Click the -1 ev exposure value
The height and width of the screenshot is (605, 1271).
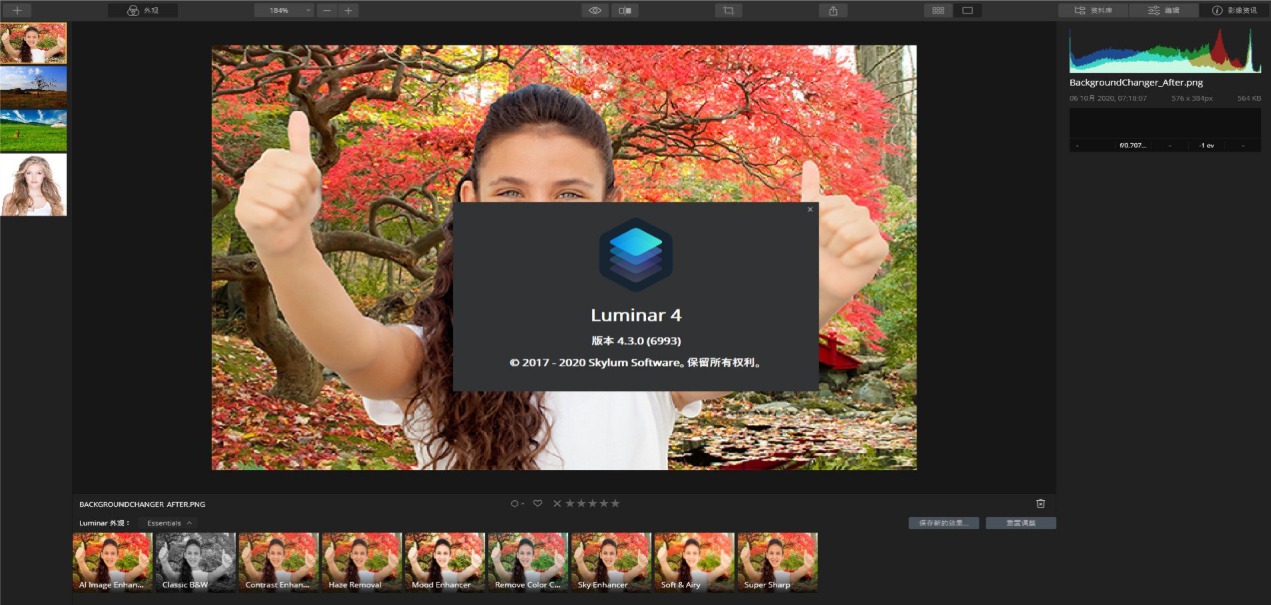[x=1206, y=146]
